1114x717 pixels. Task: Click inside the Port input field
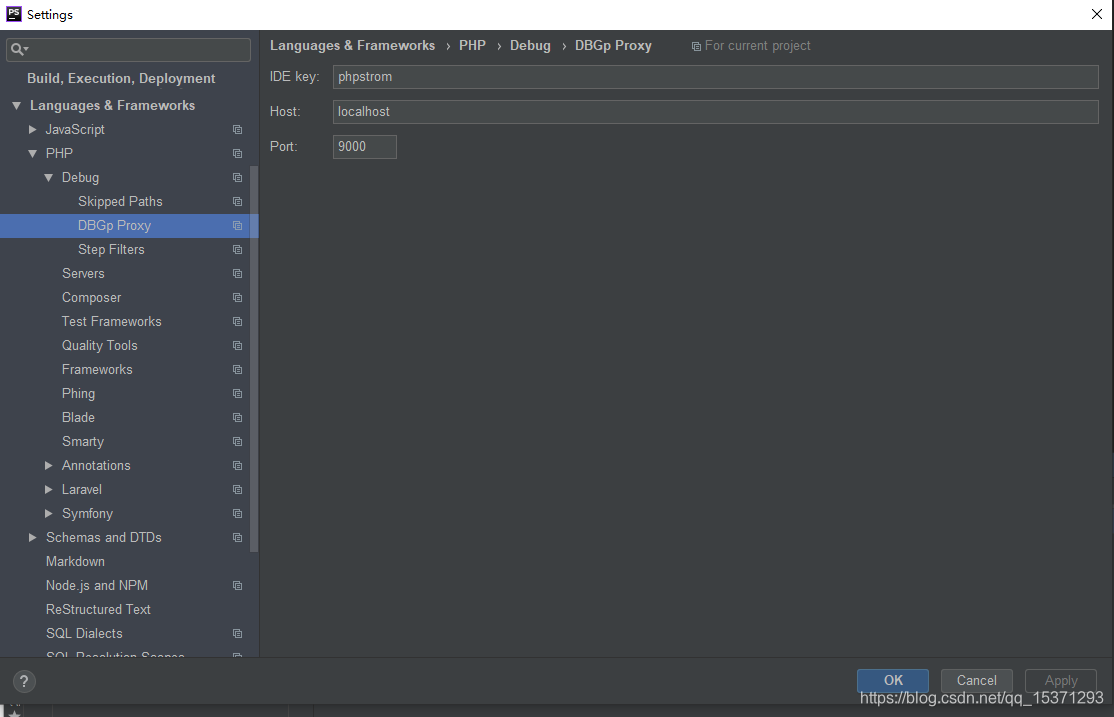[x=364, y=146]
